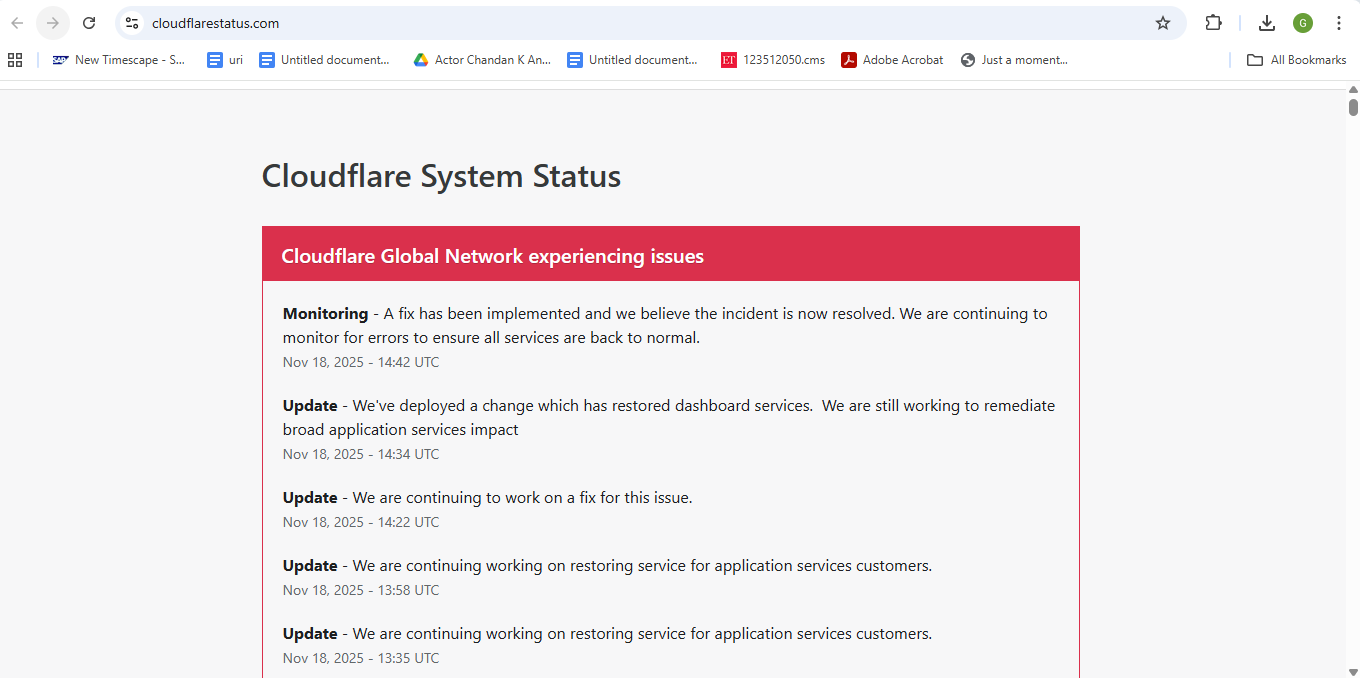The width and height of the screenshot is (1360, 678).
Task: Click the forward navigation arrow
Action: coord(52,22)
